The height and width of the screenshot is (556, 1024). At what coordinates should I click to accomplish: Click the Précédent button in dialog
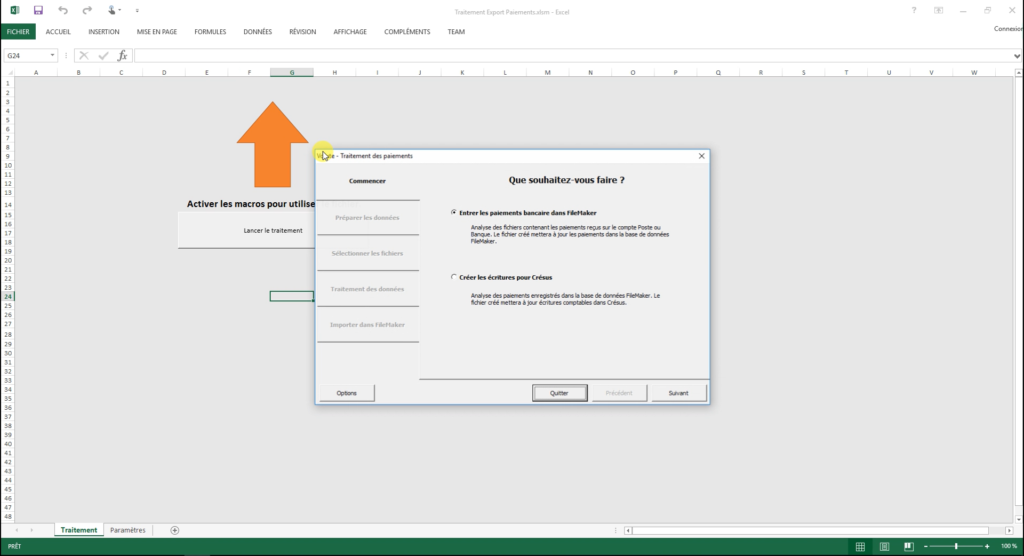click(x=619, y=393)
